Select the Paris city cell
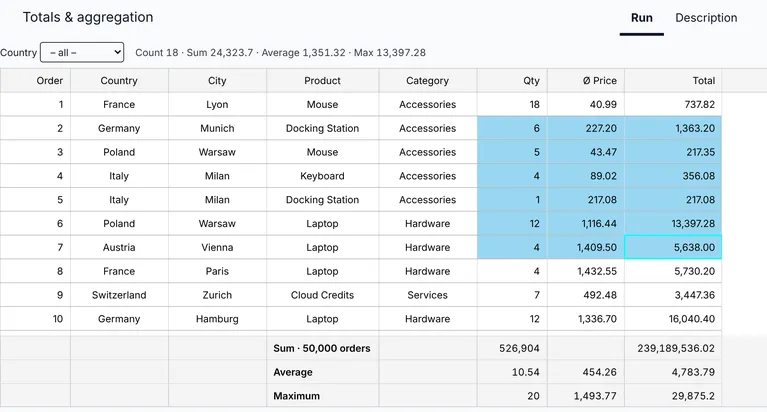Image resolution: width=767 pixels, height=412 pixels. tap(218, 271)
